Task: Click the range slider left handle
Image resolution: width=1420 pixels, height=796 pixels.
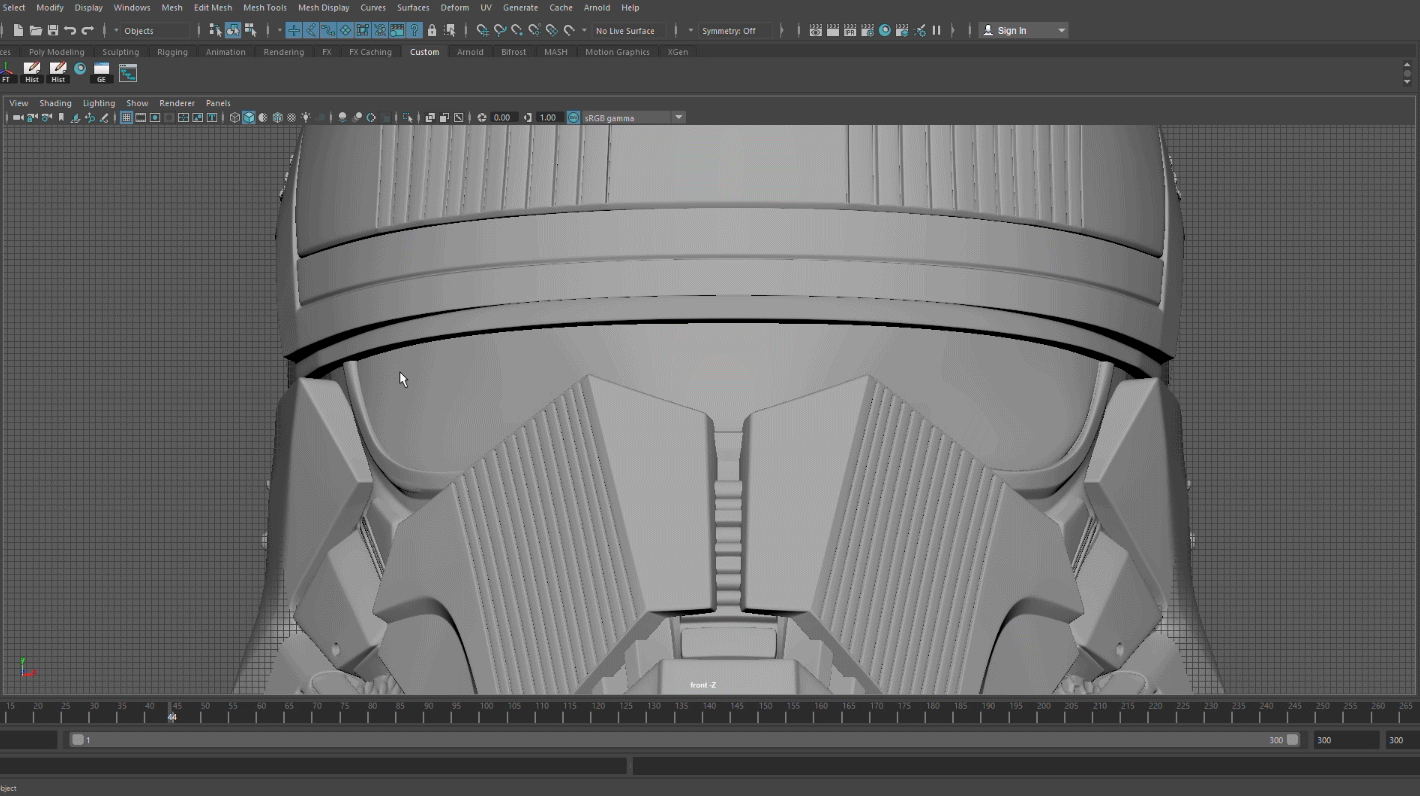Action: (77, 740)
